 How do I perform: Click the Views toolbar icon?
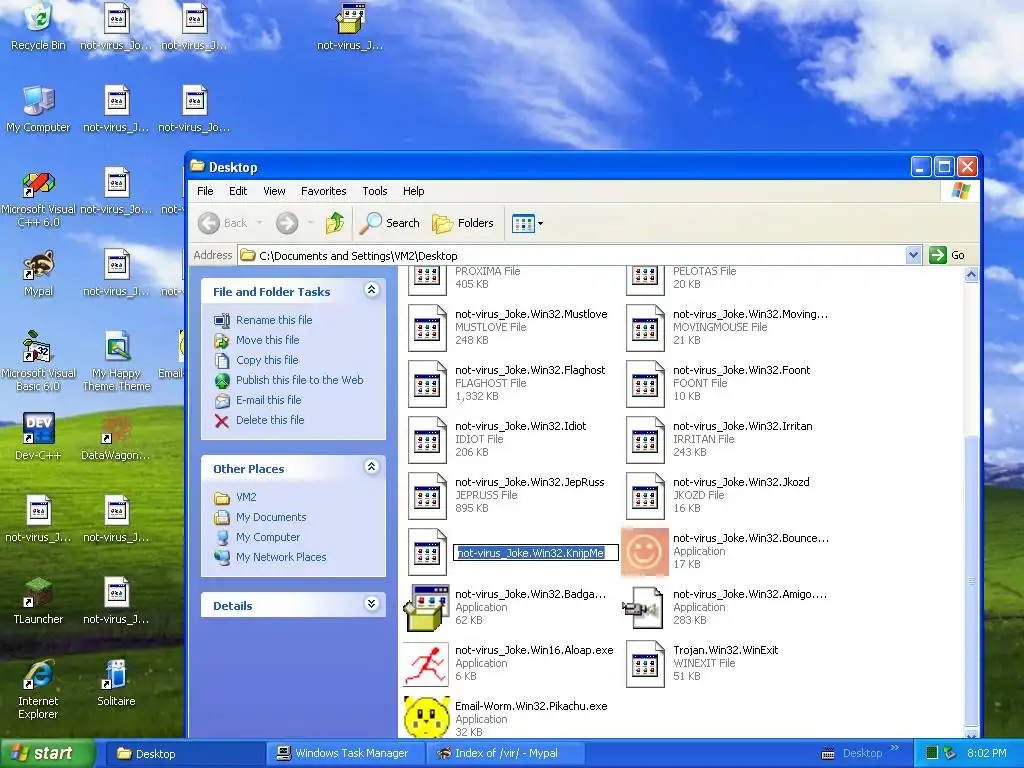coord(523,223)
